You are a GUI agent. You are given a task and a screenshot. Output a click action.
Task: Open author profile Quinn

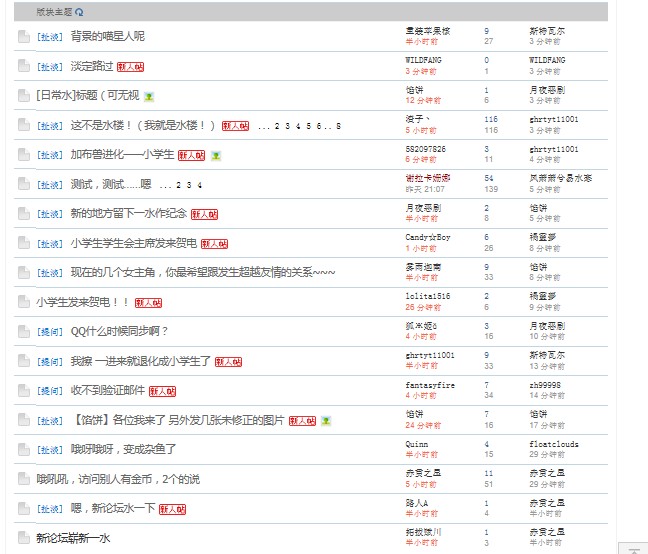click(x=417, y=444)
